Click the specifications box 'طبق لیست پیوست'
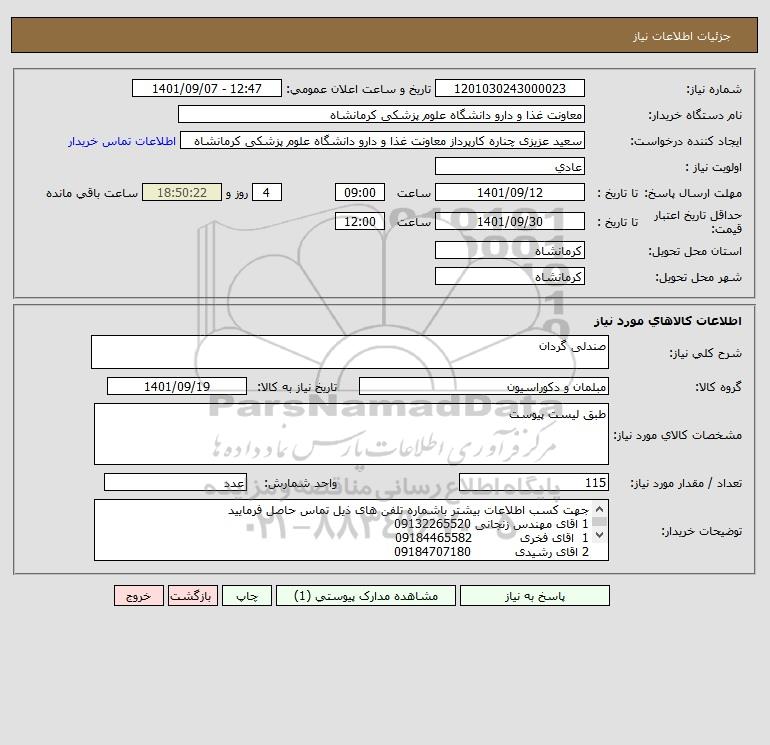 tap(351, 434)
